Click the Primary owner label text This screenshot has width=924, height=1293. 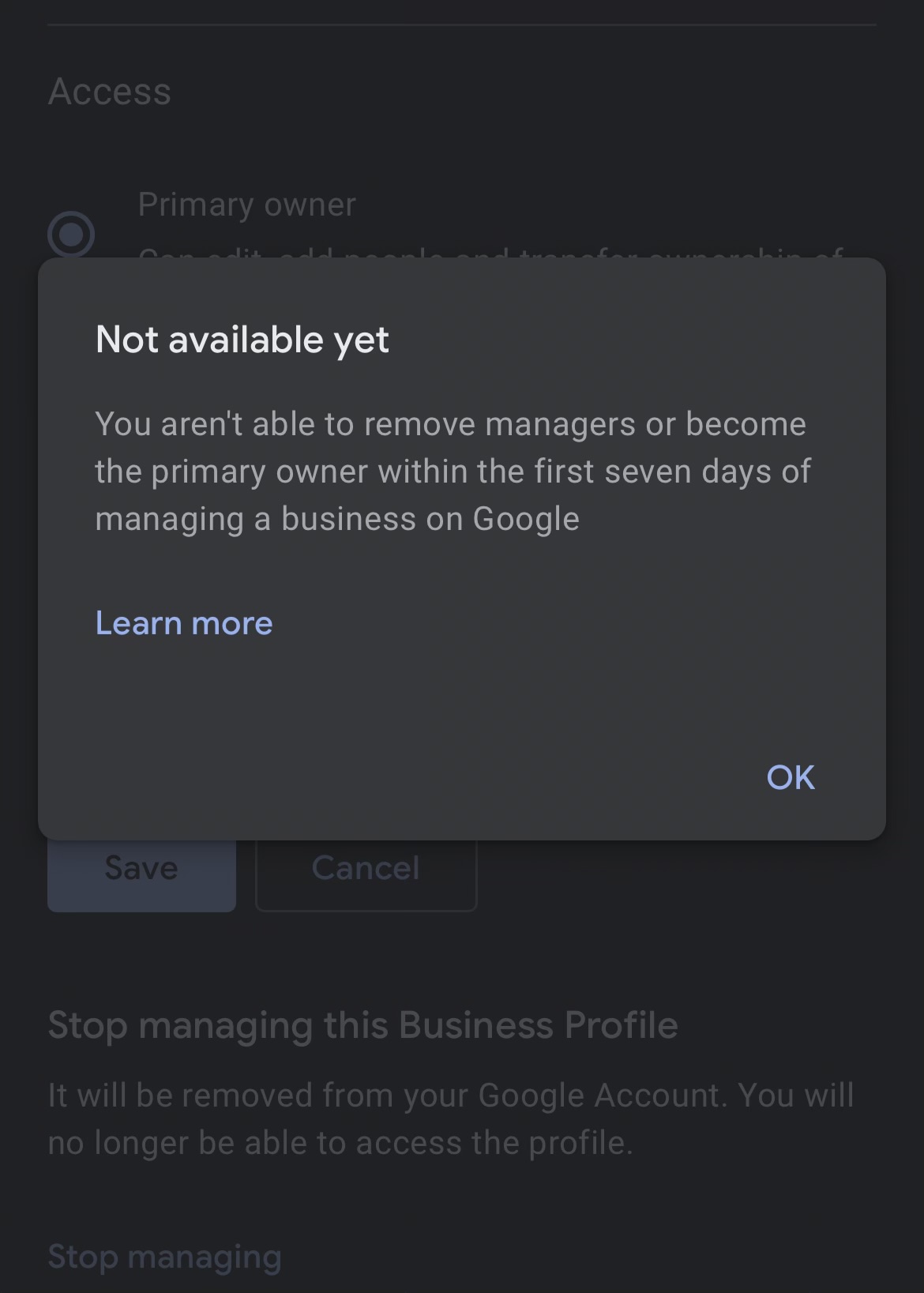(x=246, y=205)
